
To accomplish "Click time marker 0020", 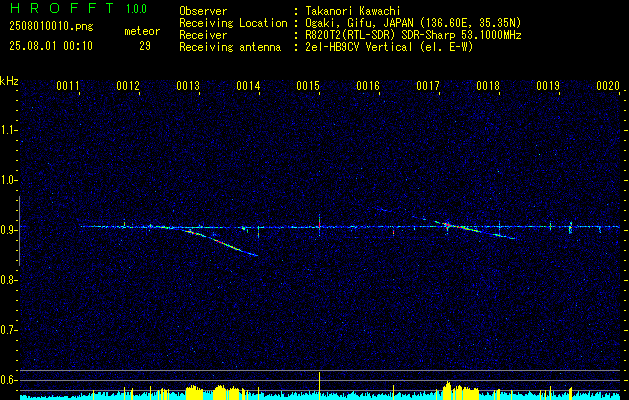I will [608, 85].
